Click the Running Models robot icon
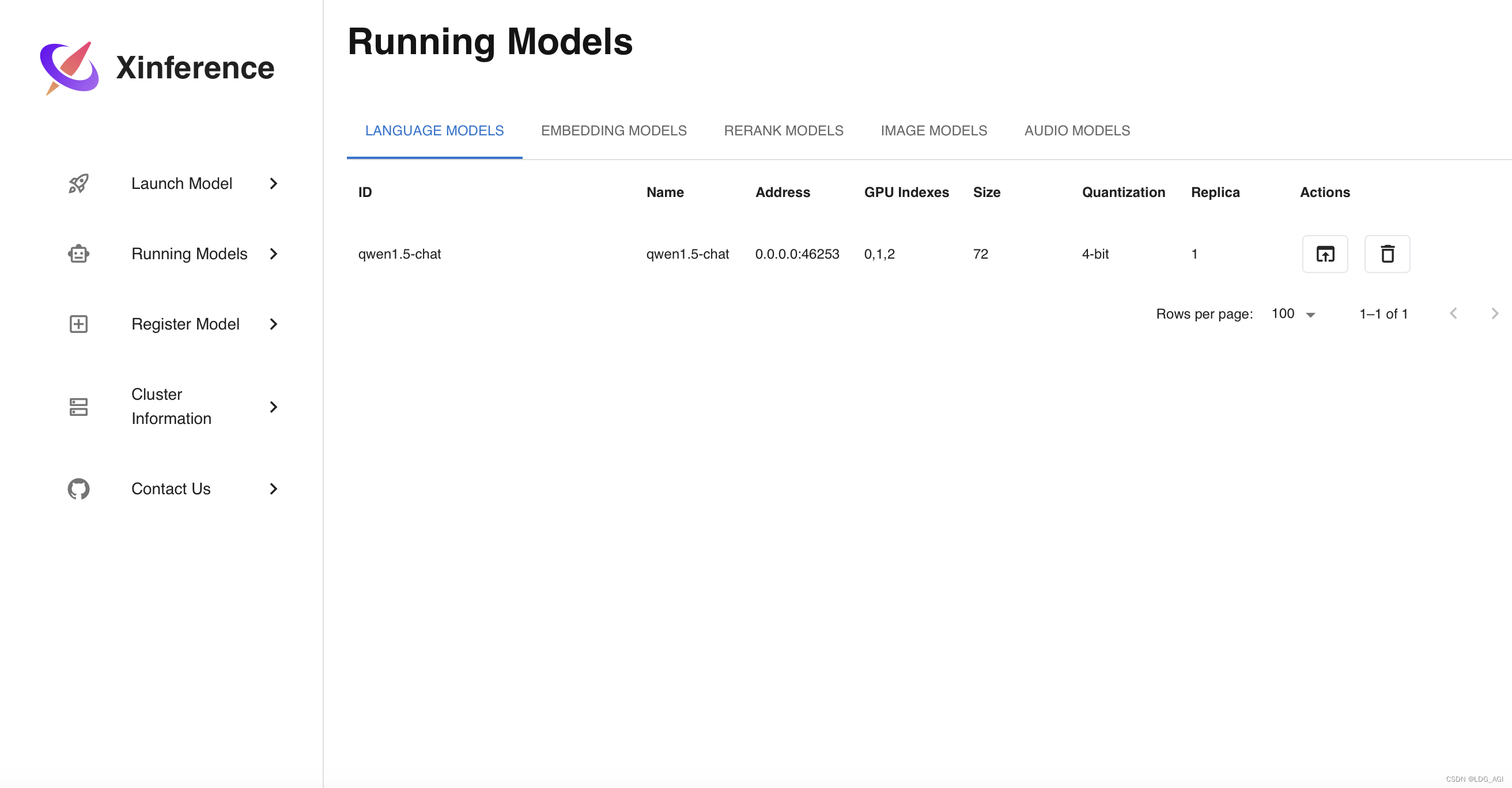Screen dimensions: 1512x788 [x=78, y=253]
